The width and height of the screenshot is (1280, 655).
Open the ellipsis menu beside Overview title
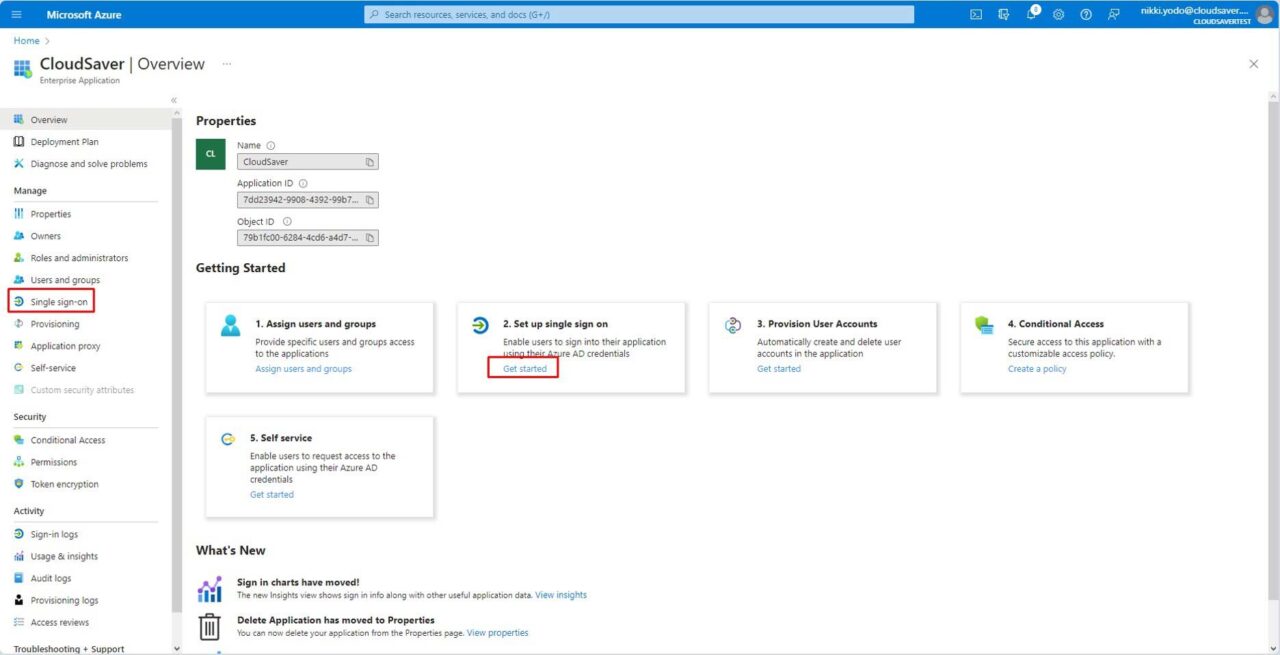(226, 63)
